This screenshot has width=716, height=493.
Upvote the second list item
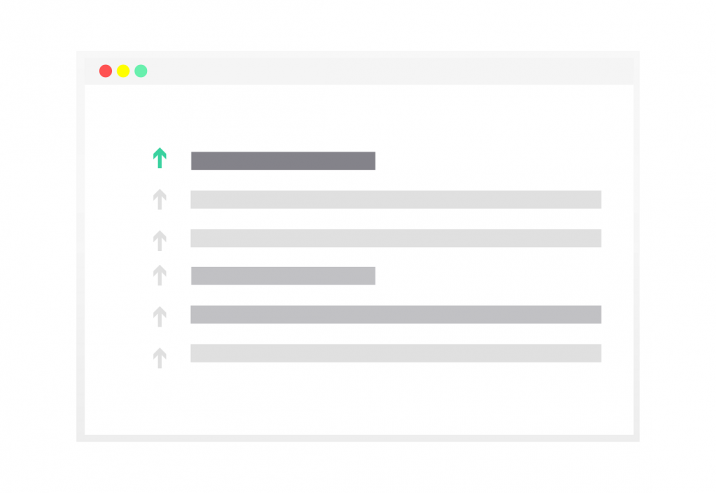coord(159,199)
